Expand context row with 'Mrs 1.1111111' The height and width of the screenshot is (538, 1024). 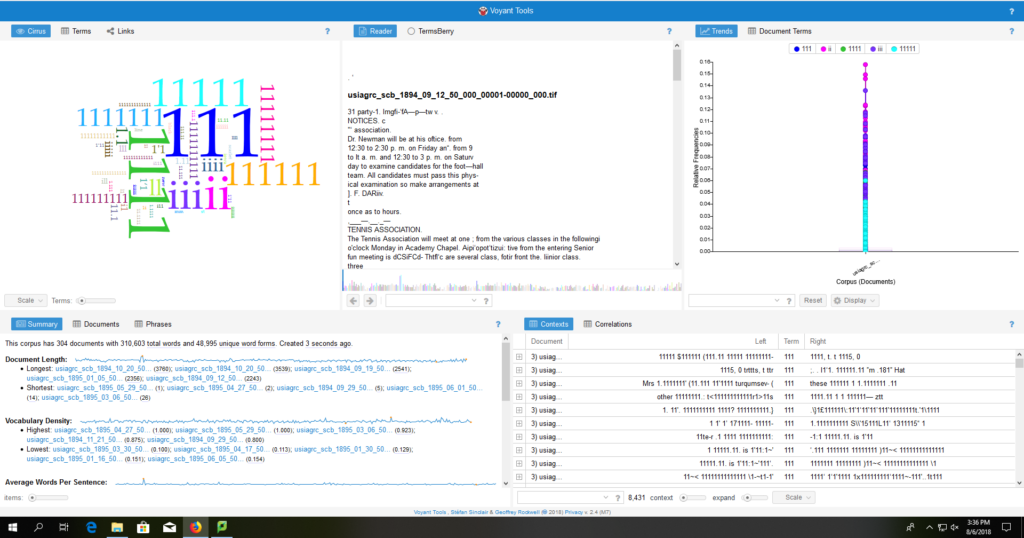click(x=519, y=384)
